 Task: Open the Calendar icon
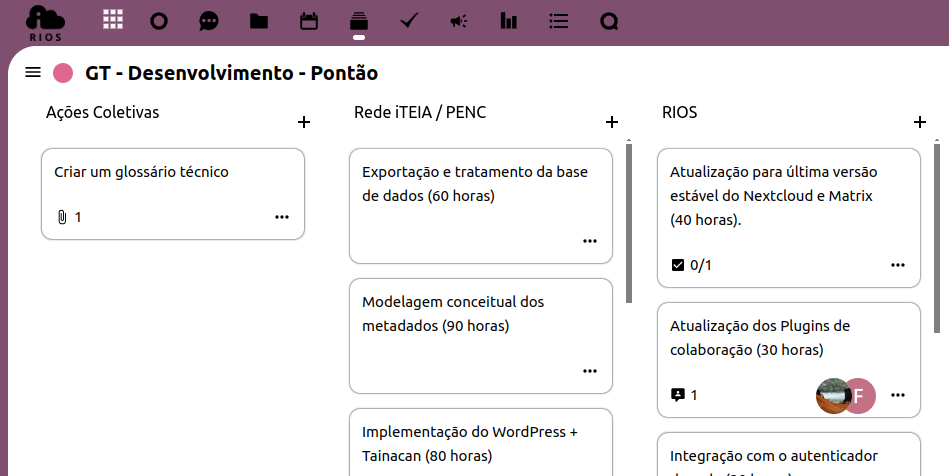coord(309,22)
